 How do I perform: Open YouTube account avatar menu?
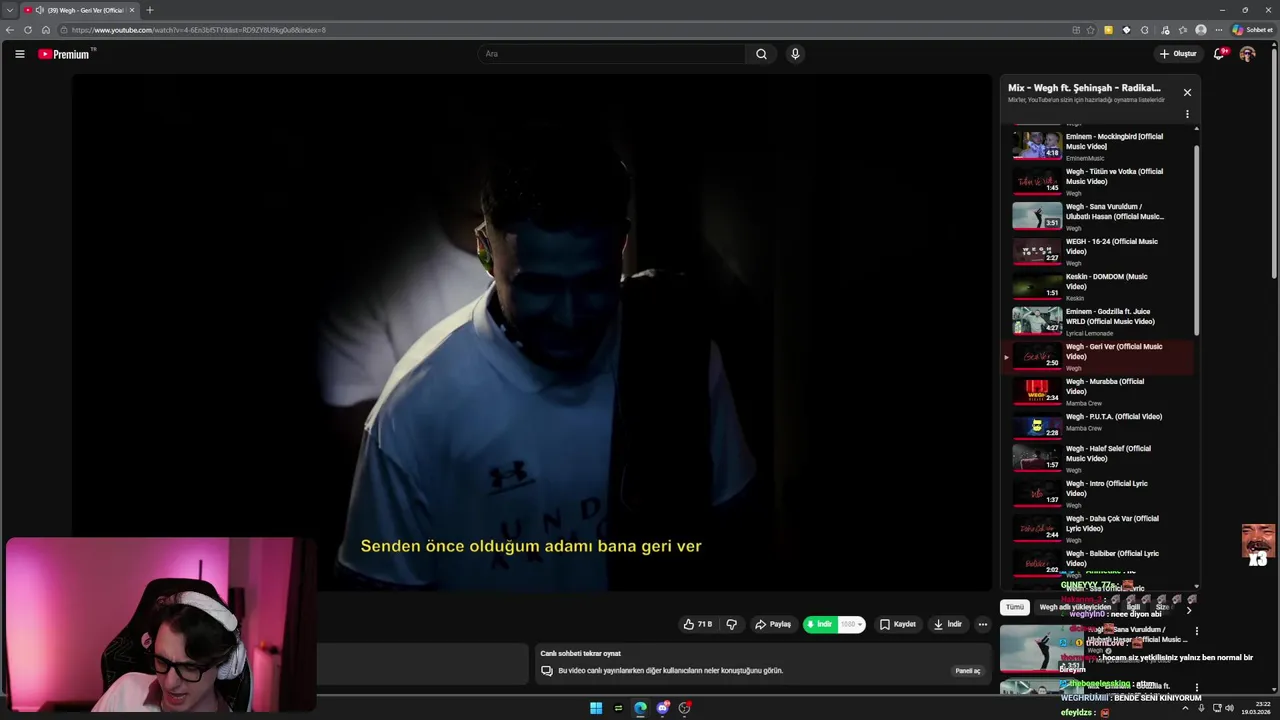click(x=1247, y=54)
